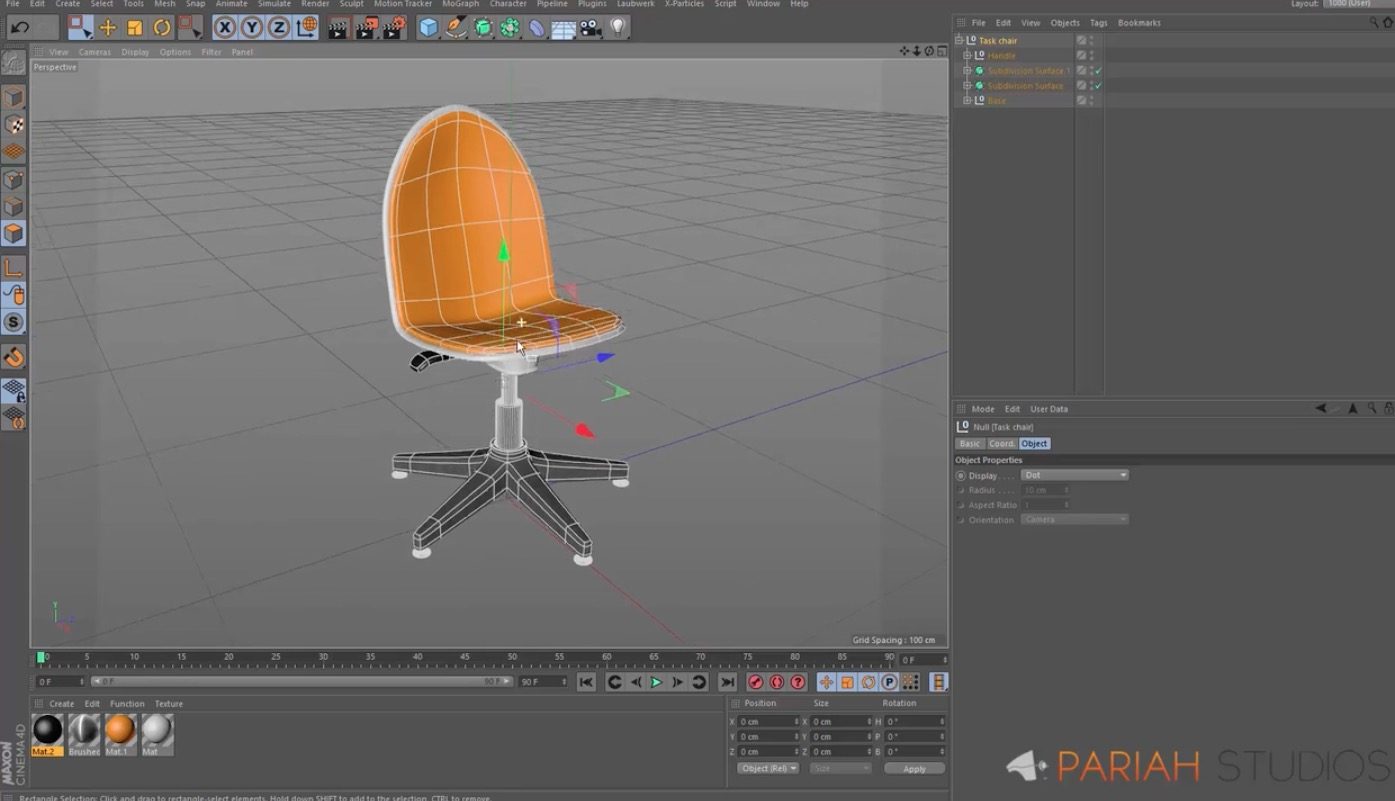Click the Undo arrow icon
The height and width of the screenshot is (801, 1395).
coord(20,28)
